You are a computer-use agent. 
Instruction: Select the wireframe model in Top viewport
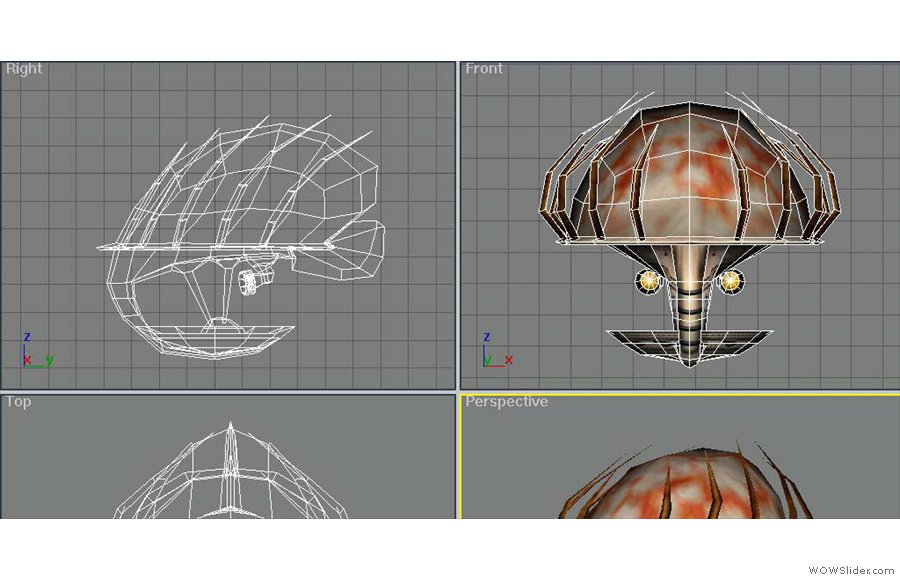(x=231, y=472)
